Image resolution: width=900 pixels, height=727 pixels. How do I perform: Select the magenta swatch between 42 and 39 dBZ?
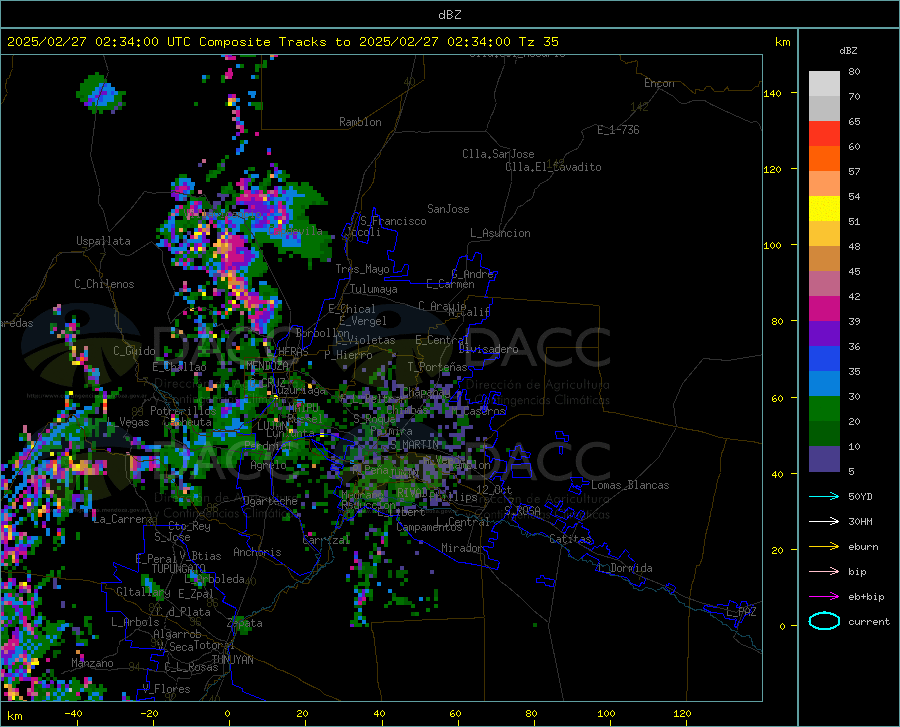pyautogui.click(x=824, y=309)
